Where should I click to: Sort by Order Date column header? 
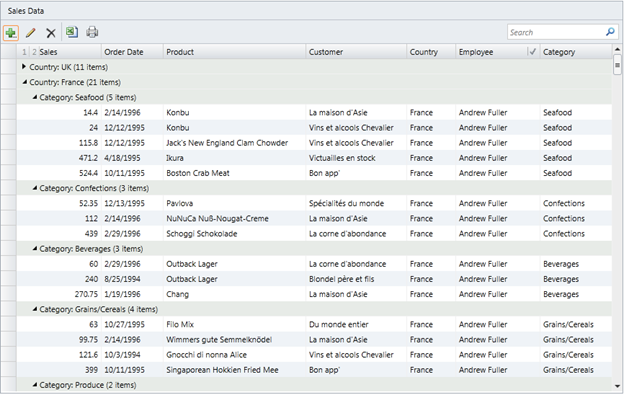click(x=132, y=52)
